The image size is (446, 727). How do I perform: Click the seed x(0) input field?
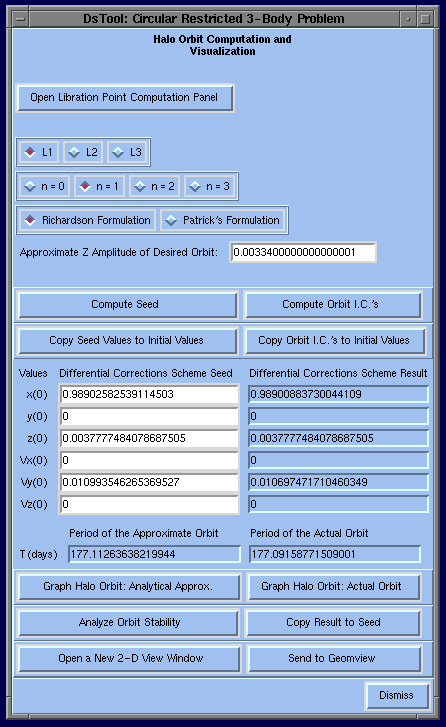[149, 395]
